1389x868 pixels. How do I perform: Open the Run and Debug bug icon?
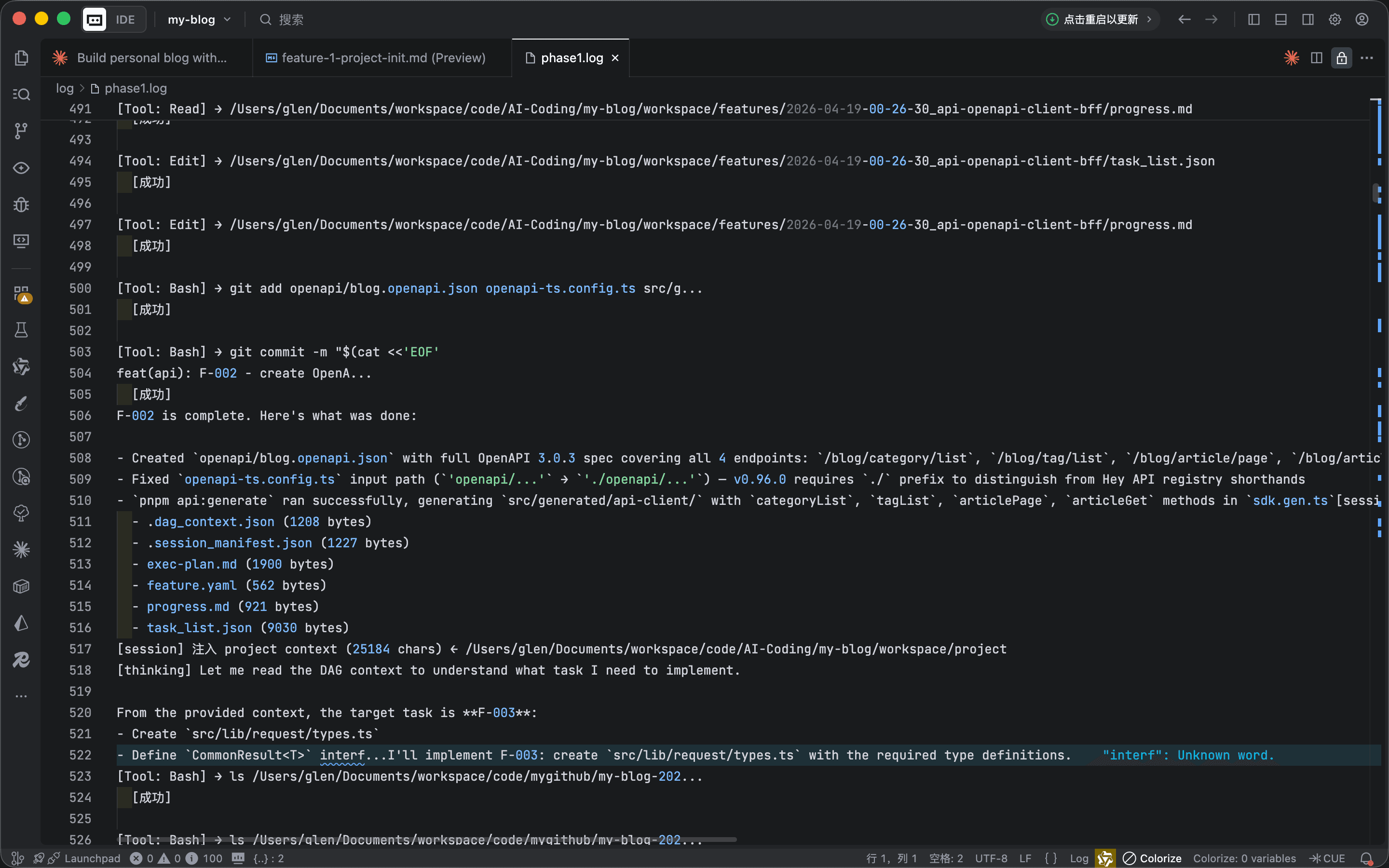(21, 204)
